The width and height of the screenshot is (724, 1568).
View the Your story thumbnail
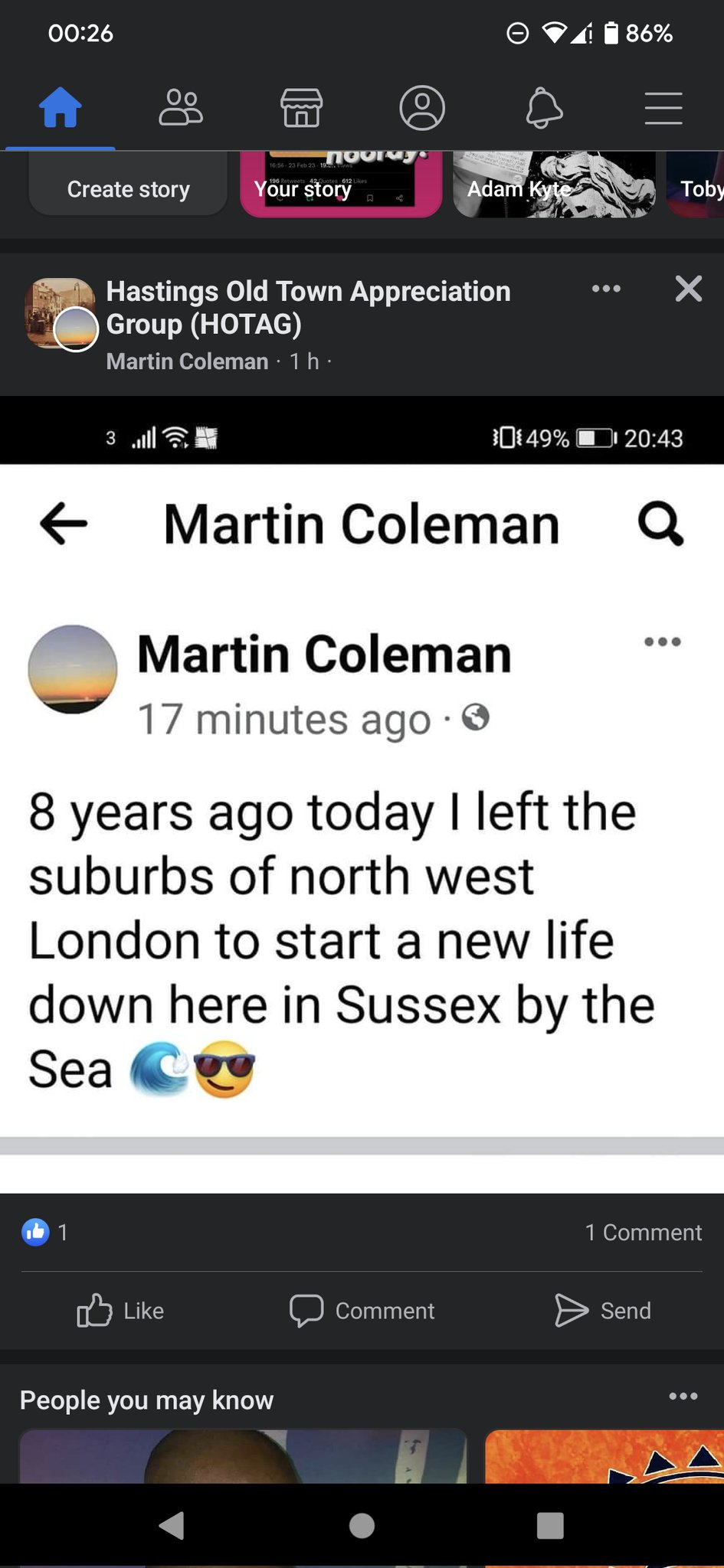pos(340,185)
